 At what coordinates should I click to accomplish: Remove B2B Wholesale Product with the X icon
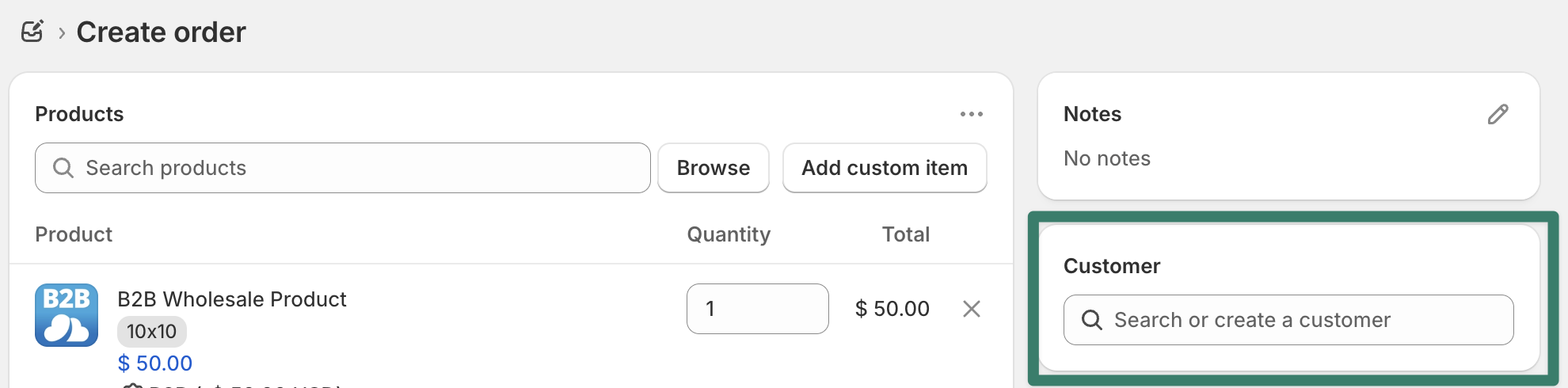click(971, 309)
